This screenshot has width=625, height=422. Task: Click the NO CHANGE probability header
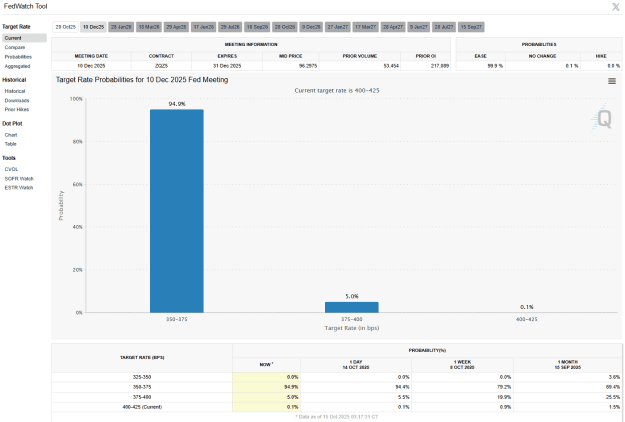point(542,56)
